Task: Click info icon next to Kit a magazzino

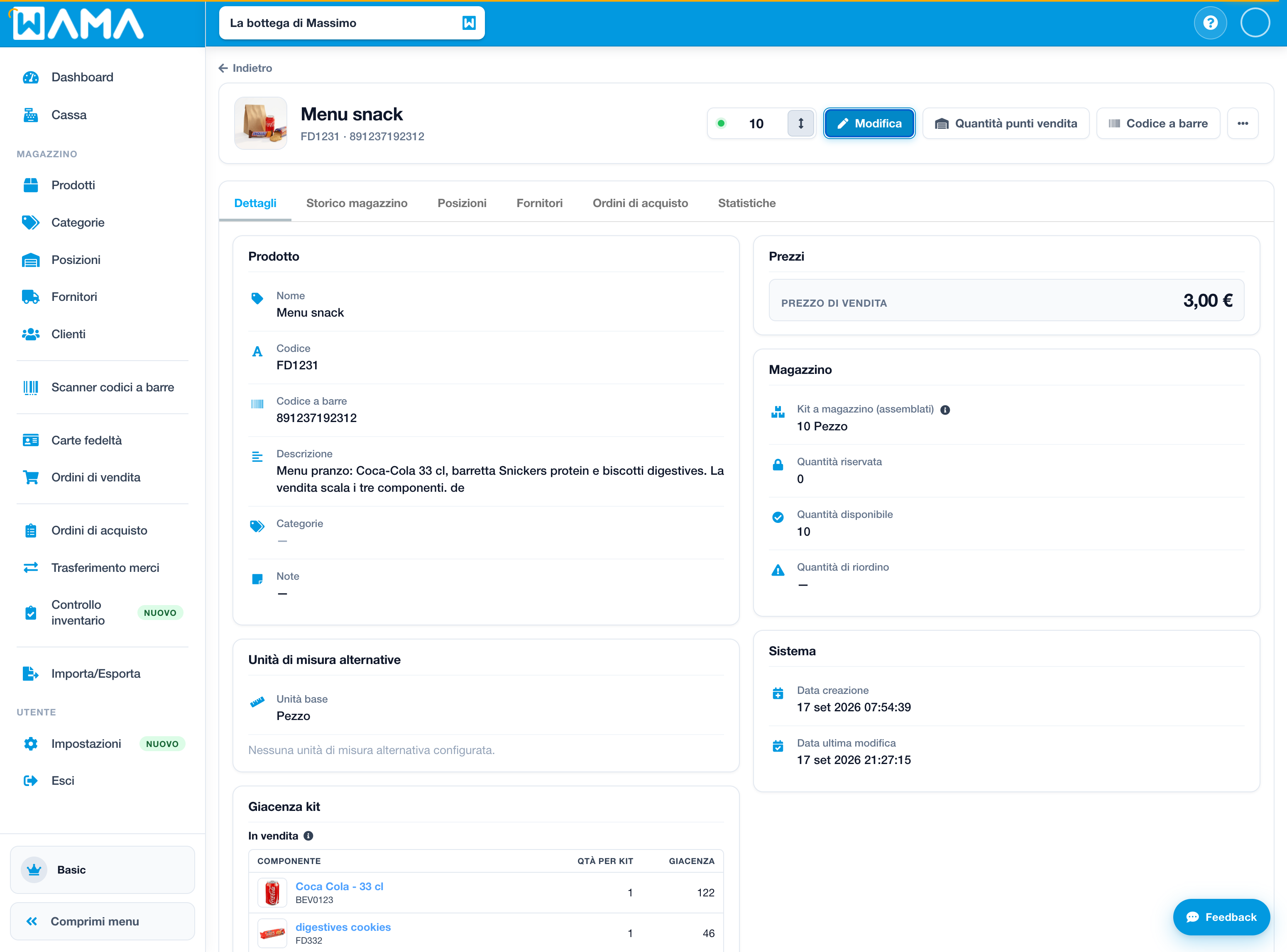Action: (945, 410)
